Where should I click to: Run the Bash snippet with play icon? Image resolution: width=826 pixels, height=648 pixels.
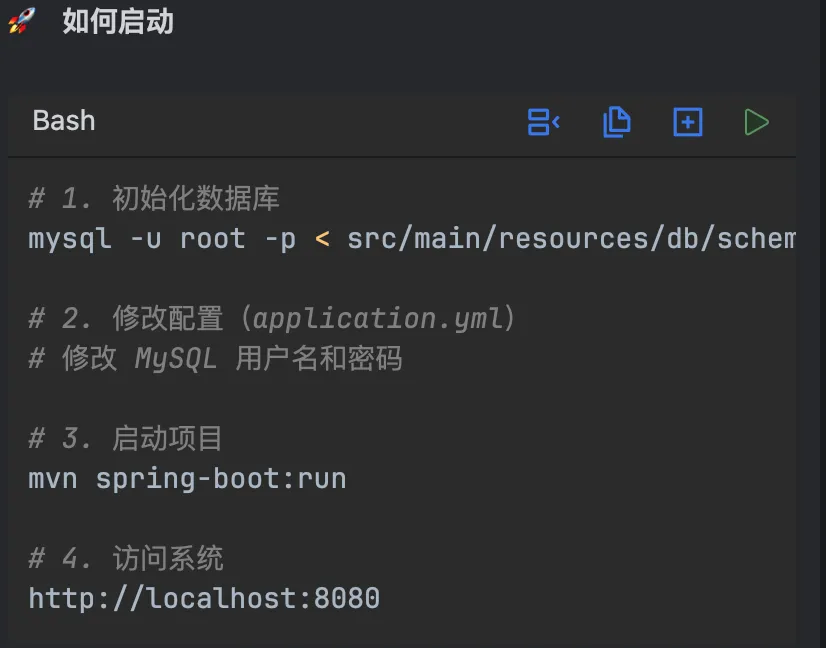tap(756, 122)
